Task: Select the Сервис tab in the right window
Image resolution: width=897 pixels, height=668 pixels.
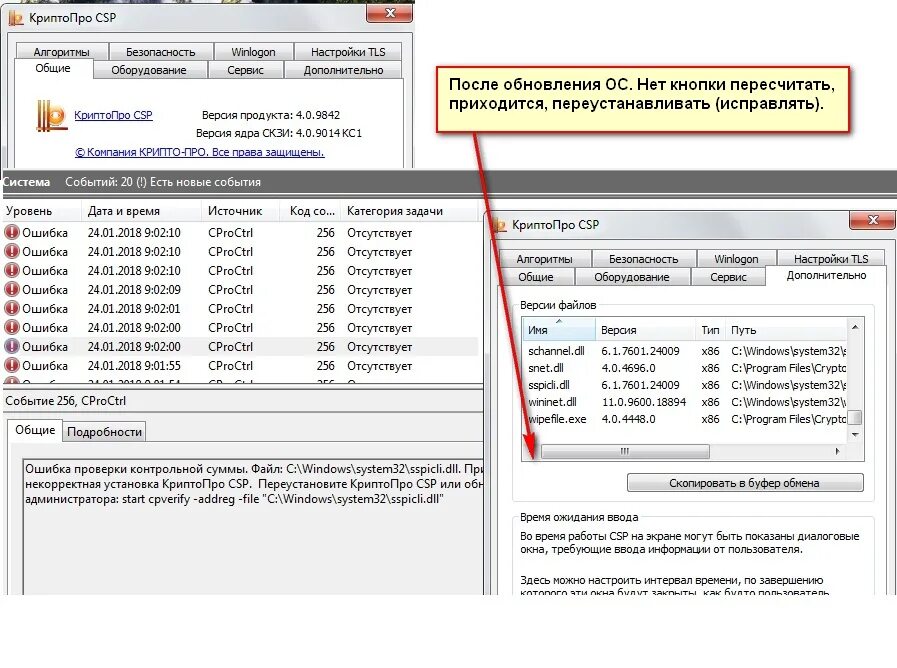Action: (x=728, y=277)
